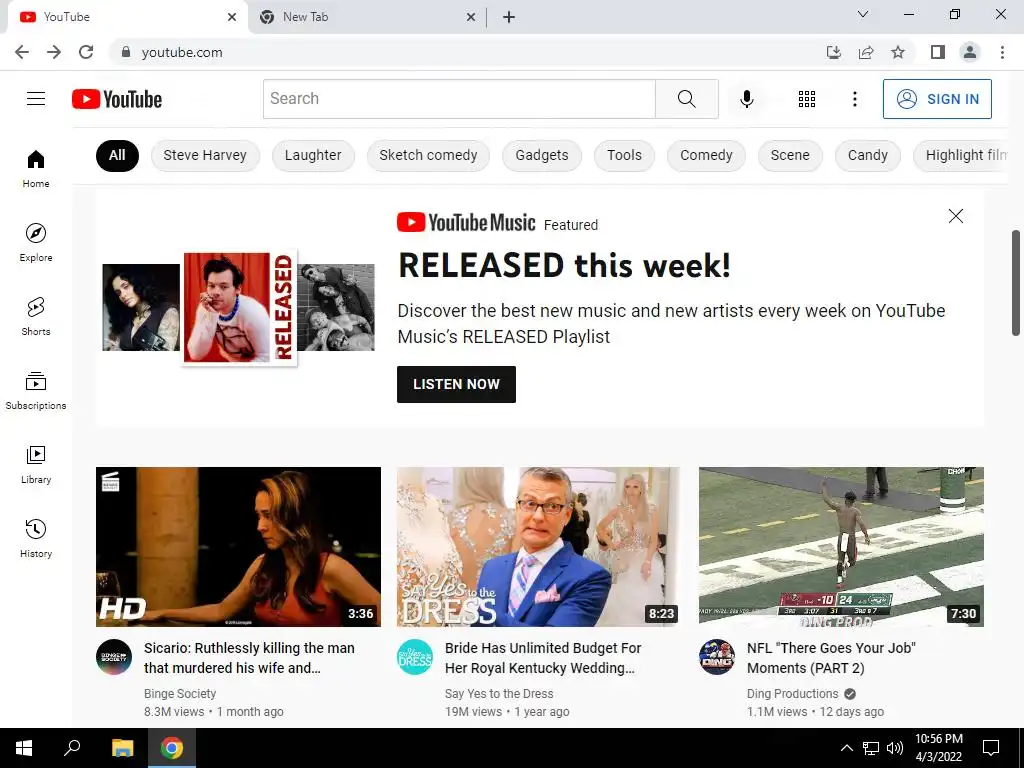Open Say Yes to the Dress channel name
1024x768 pixels.
(x=499, y=694)
